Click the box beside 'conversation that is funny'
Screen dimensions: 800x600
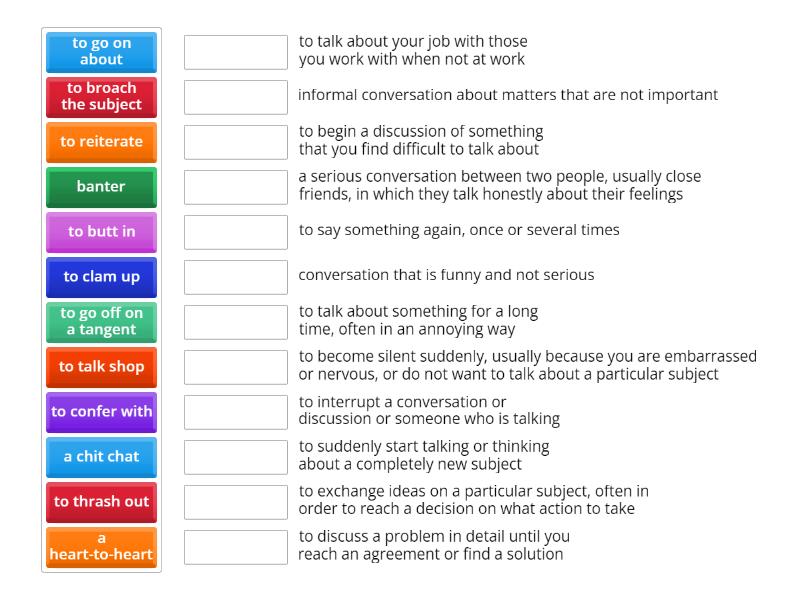[x=235, y=277]
